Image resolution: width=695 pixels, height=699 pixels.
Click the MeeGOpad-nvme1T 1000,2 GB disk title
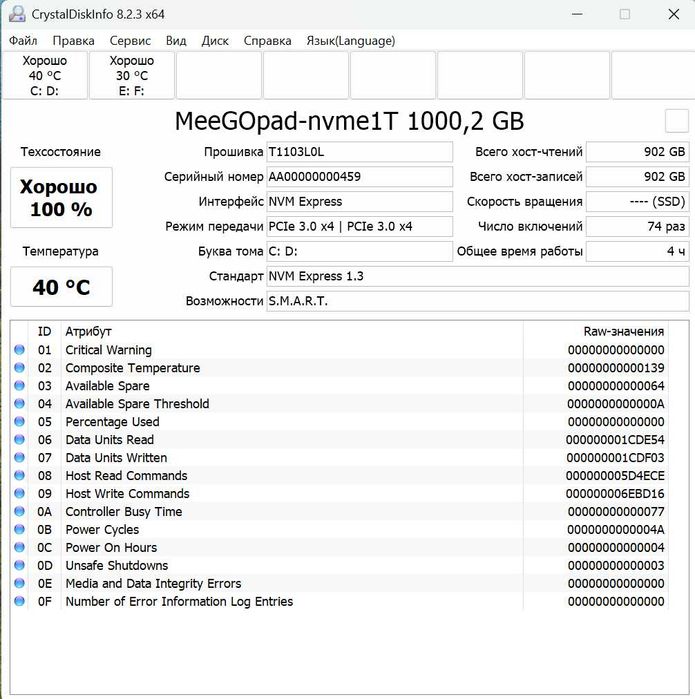point(350,121)
